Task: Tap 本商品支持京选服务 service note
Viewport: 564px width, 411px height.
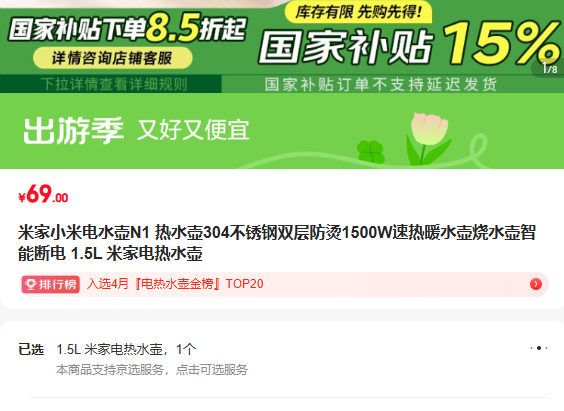Action: pos(152,370)
